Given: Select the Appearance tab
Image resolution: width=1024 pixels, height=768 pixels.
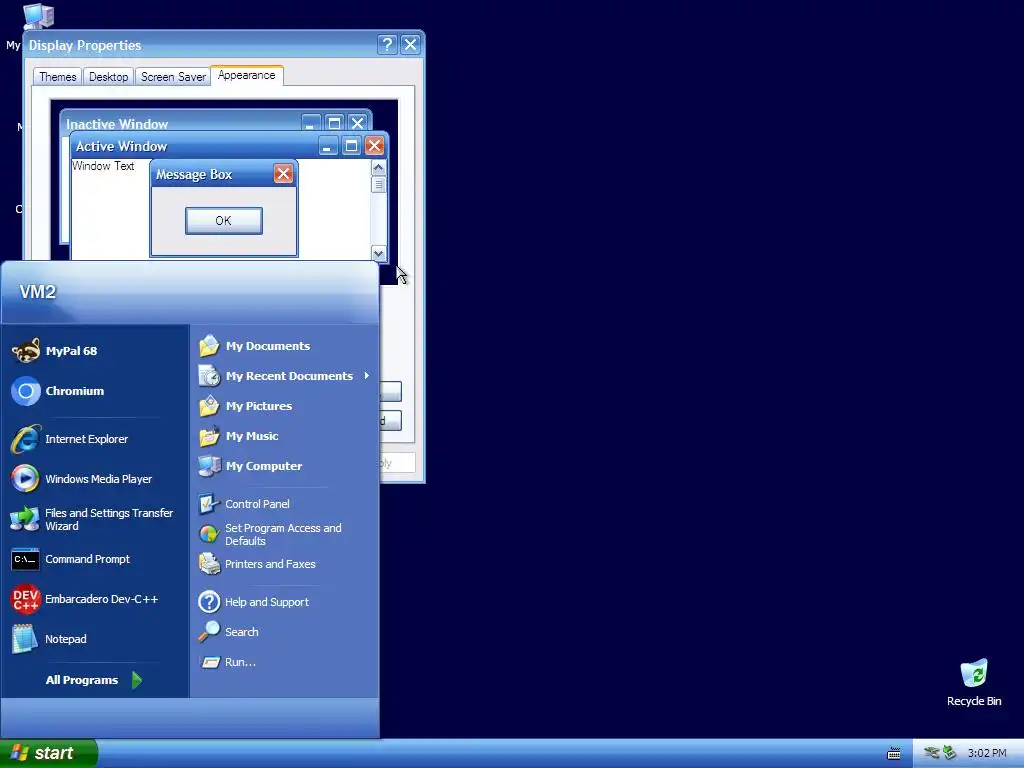Looking at the screenshot, I should 247,75.
